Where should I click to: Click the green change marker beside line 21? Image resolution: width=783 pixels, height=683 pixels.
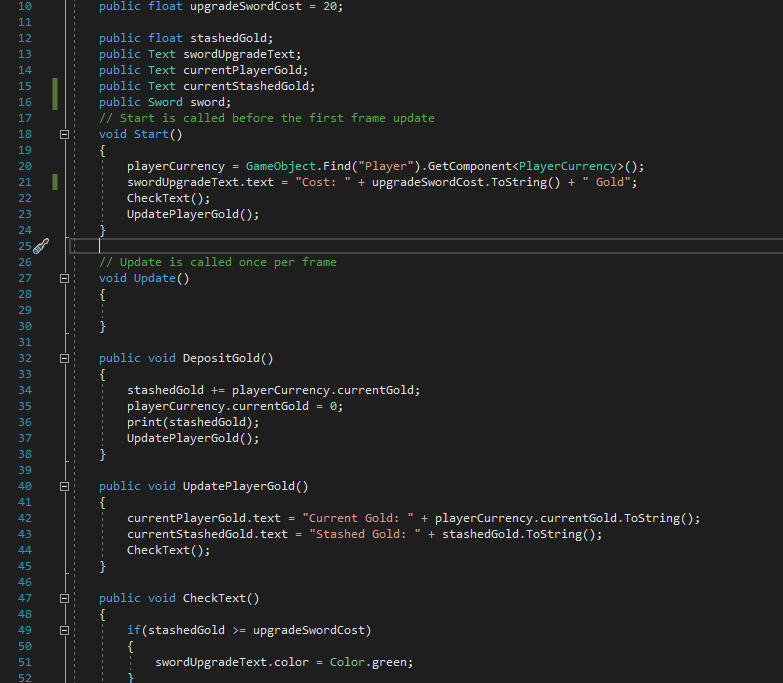(x=55, y=182)
